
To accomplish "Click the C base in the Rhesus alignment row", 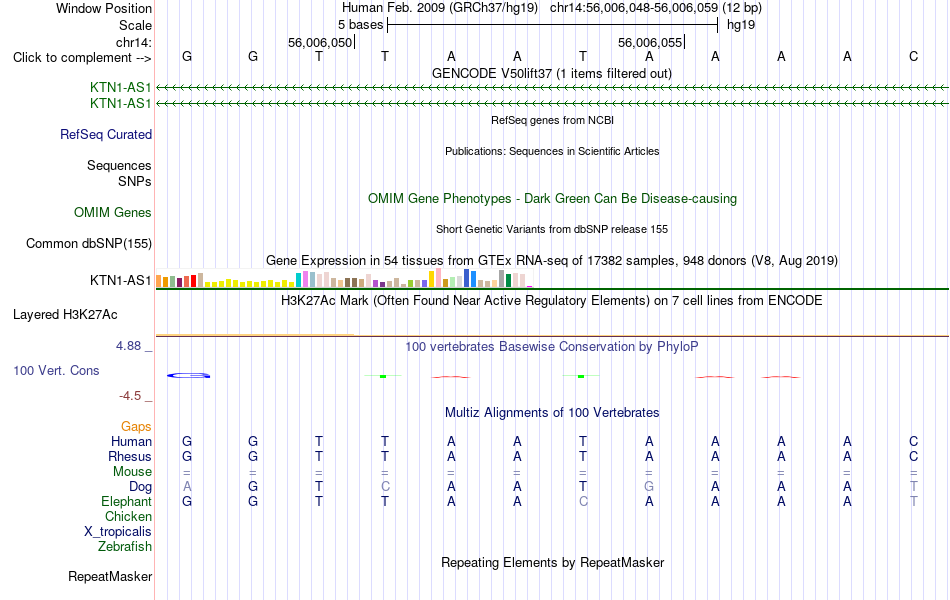I will [913, 456].
